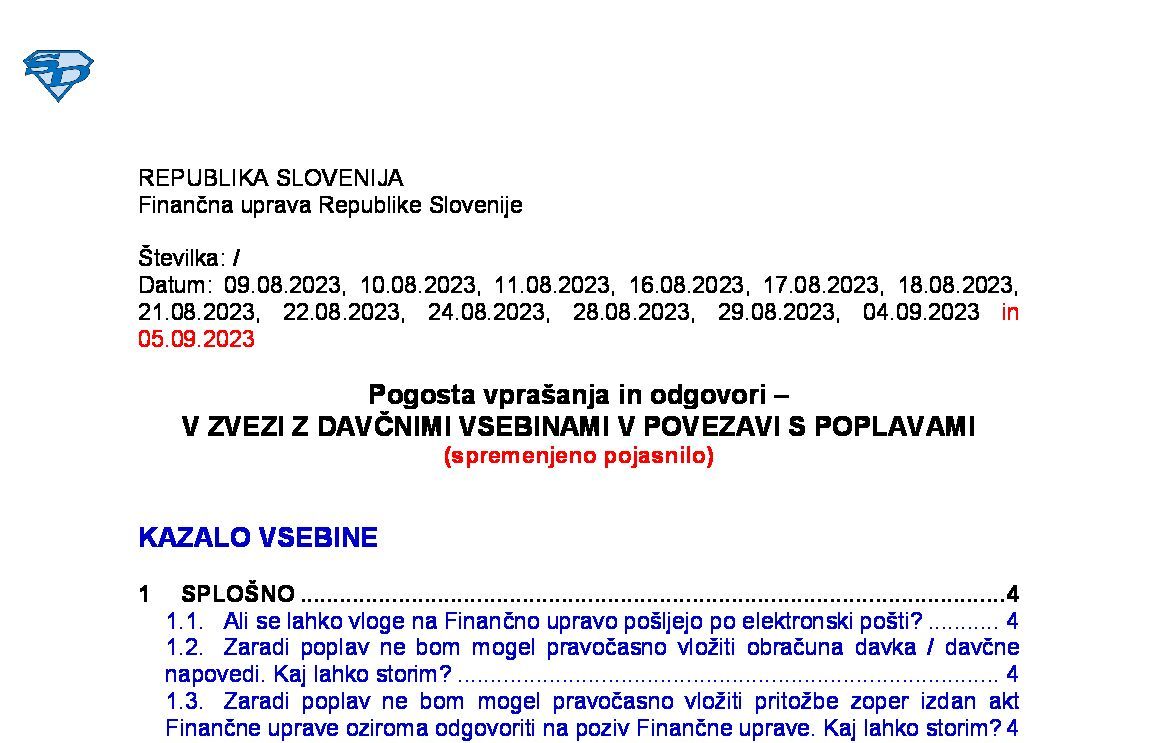Click the REPUBLIKA SLOVENIJA header text
Image resolution: width=1157 pixels, height=743 pixels.
[270, 179]
